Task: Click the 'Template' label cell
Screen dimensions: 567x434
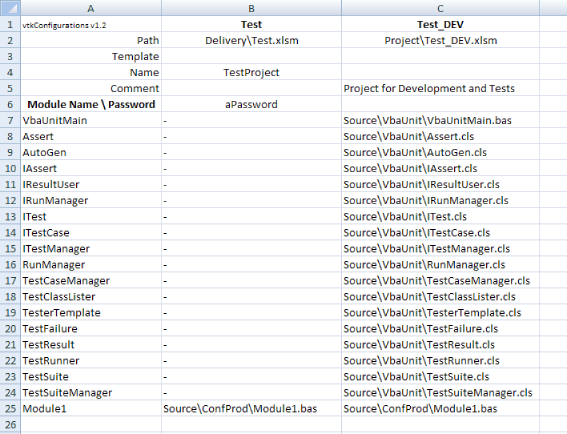Action: [91, 56]
